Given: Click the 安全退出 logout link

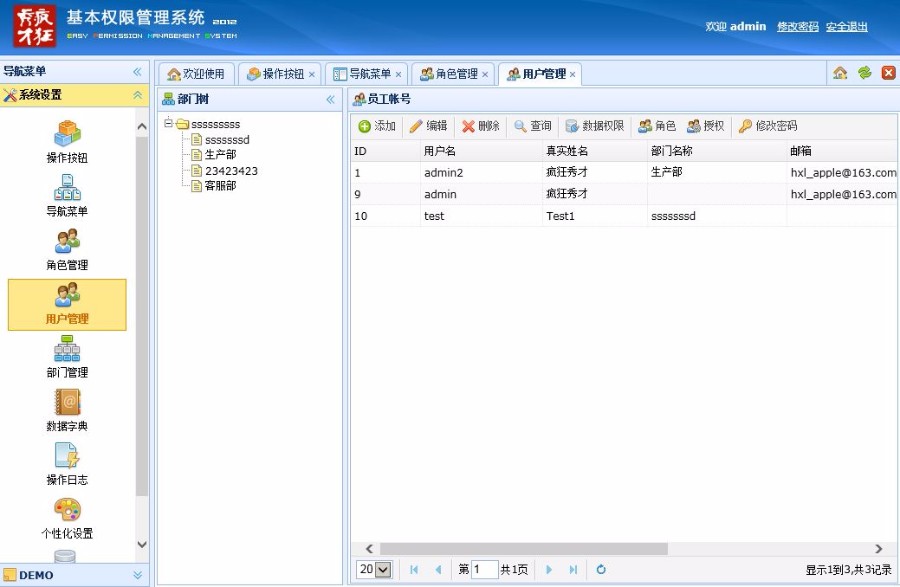Looking at the screenshot, I should coord(847,26).
